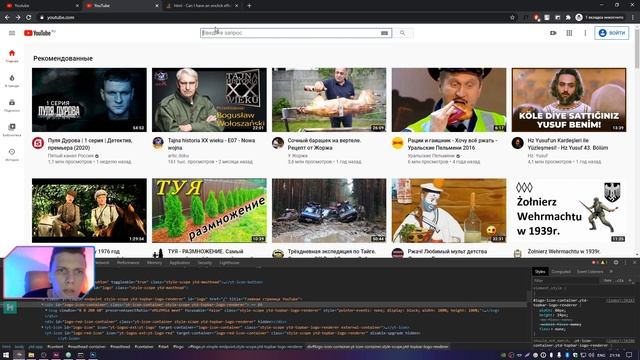Open the Chrome three-dot menu
This screenshot has width=640, height=360.
(x=633, y=18)
